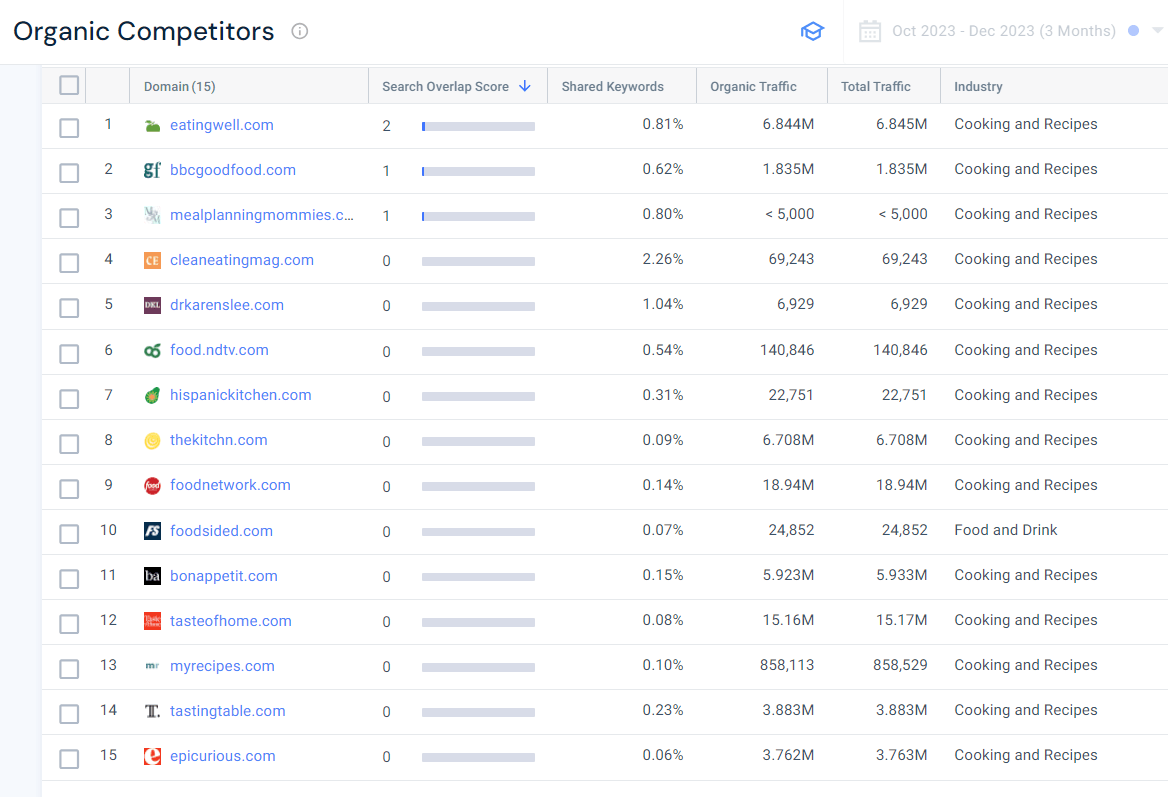Click the blue status dot by date range
The image size is (1168, 797).
pos(1133,31)
